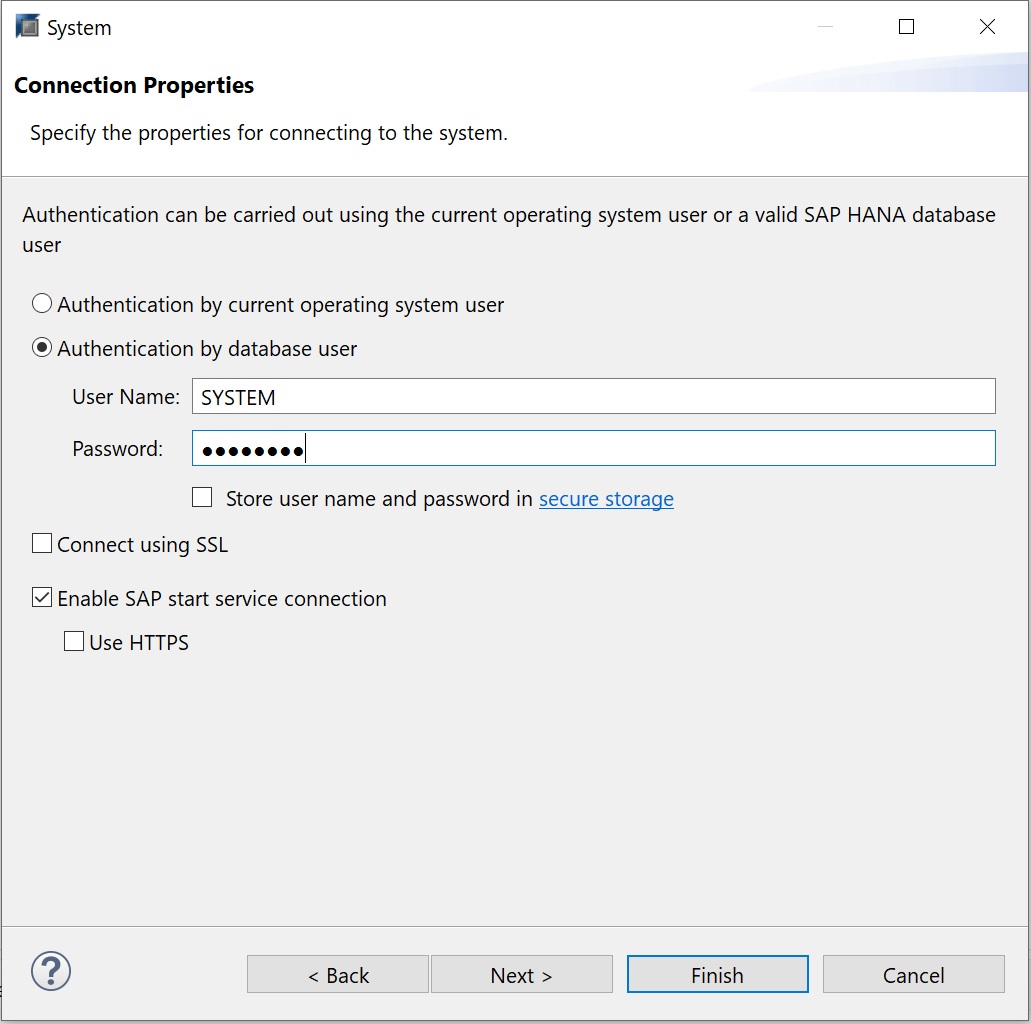1031x1024 pixels.
Task: Disable SAP start service connection checkbox
Action: click(42, 598)
